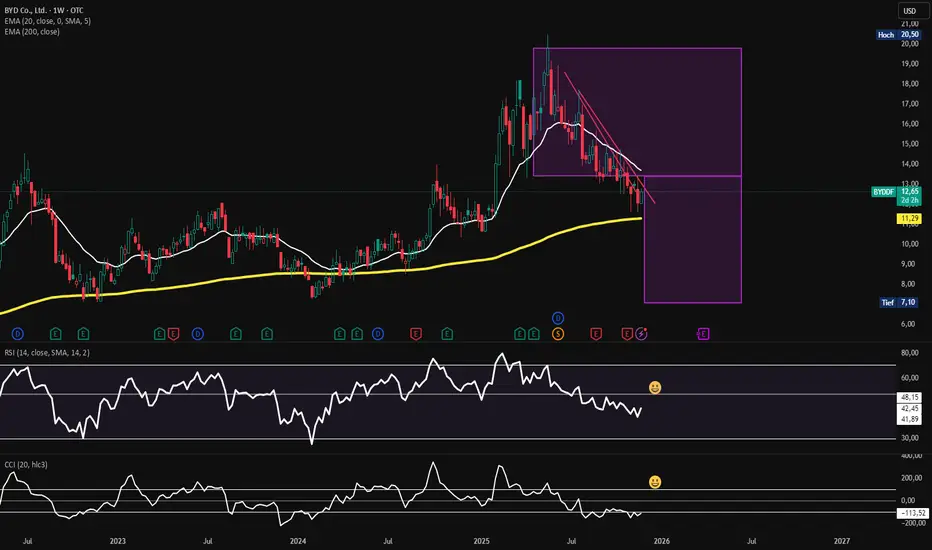
Task: Select the smiley emoji on the CCI pane
Action: pos(655,482)
